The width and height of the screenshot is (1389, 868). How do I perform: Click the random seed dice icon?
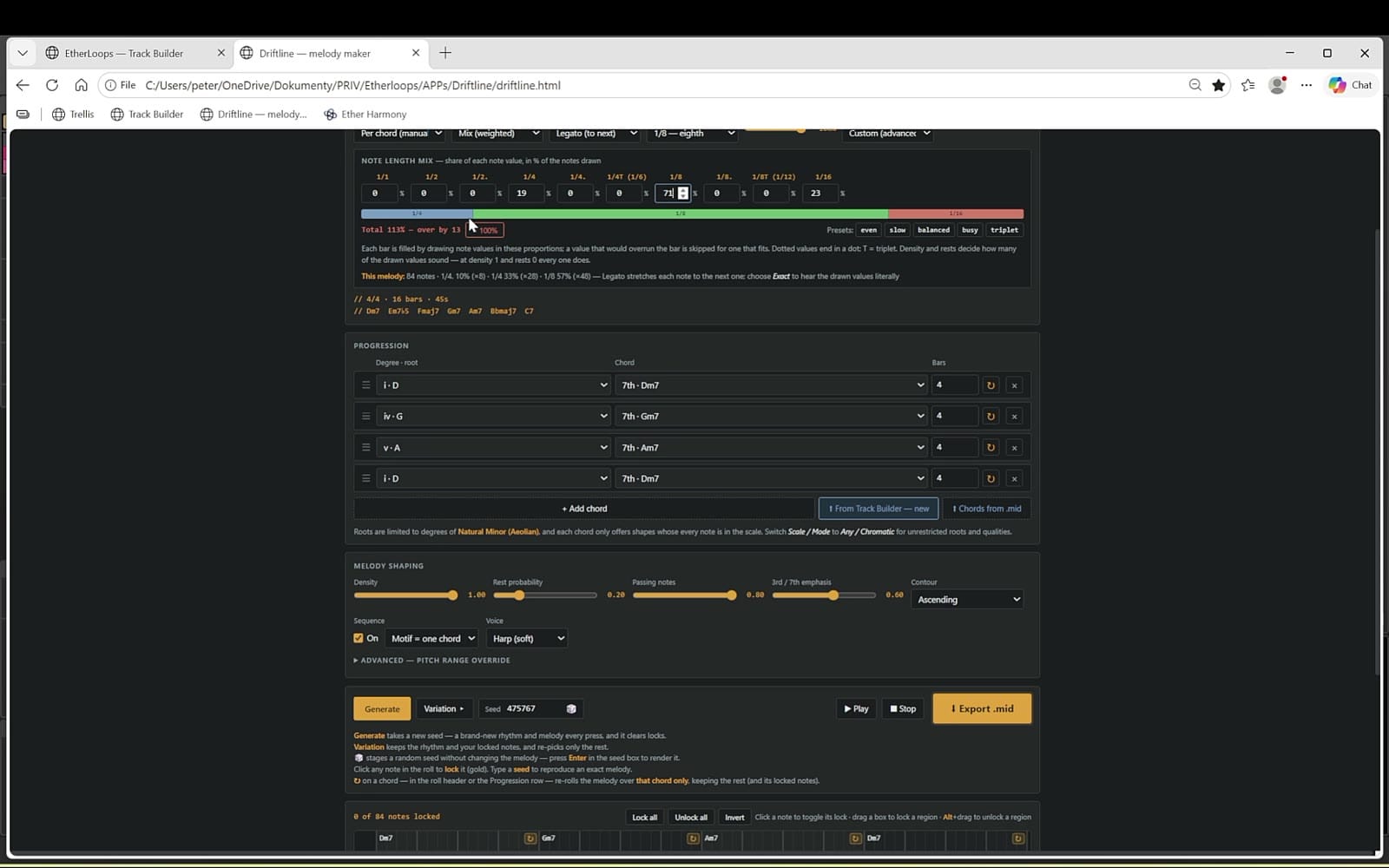pyautogui.click(x=571, y=709)
